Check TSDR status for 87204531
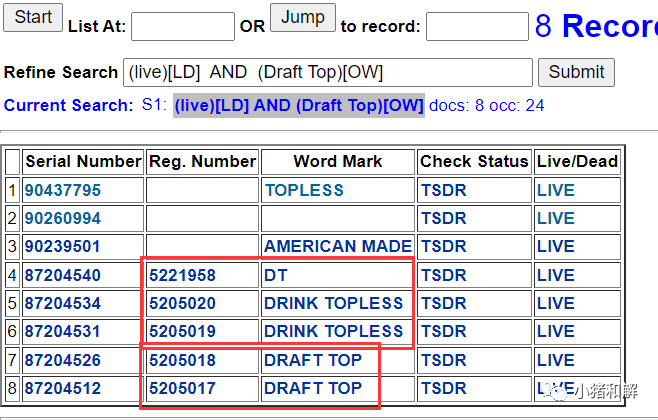 444,332
